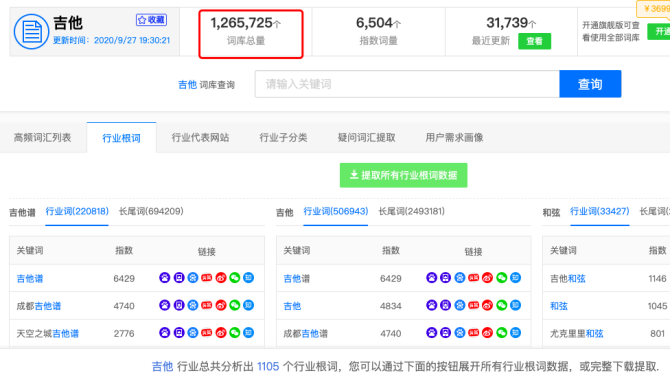Click 吉他 link in the bottom summary bar
This screenshot has width=670, height=380.
pyautogui.click(x=162, y=366)
